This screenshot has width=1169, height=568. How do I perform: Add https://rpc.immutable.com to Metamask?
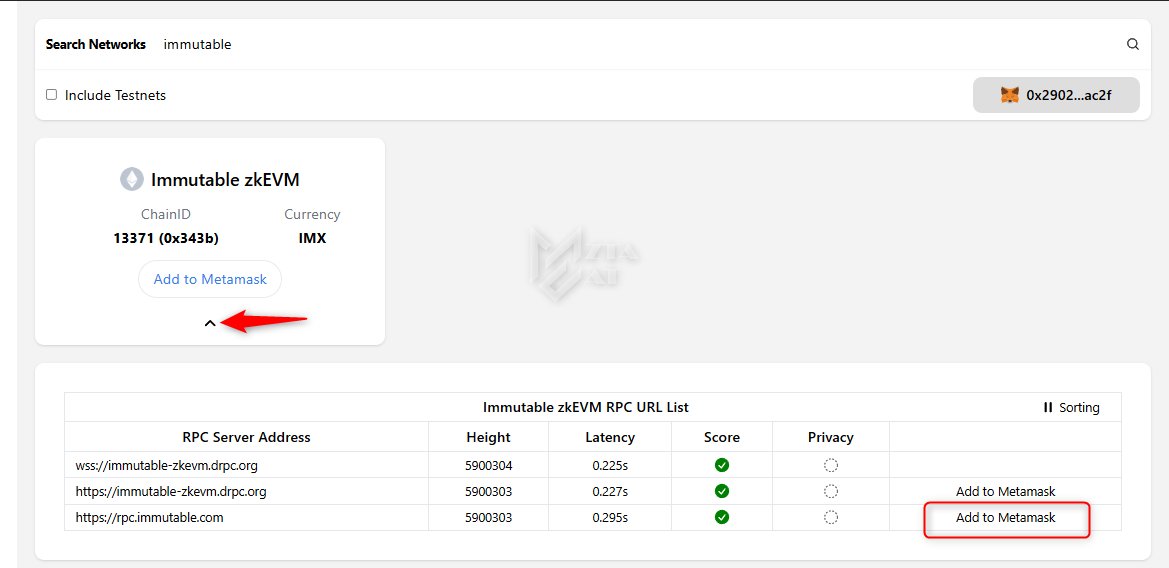(x=1006, y=517)
